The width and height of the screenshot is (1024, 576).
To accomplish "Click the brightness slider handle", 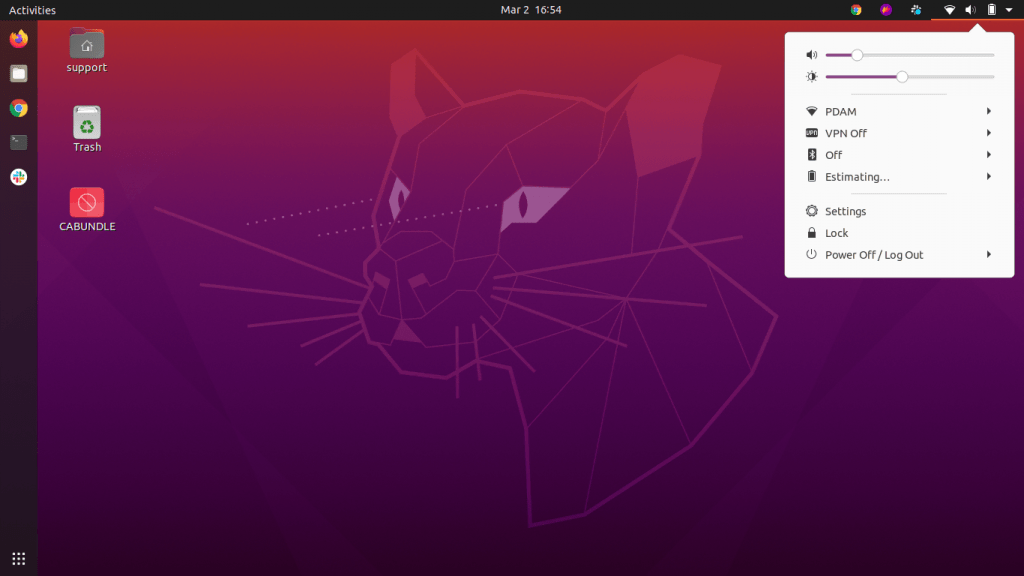I will [903, 76].
